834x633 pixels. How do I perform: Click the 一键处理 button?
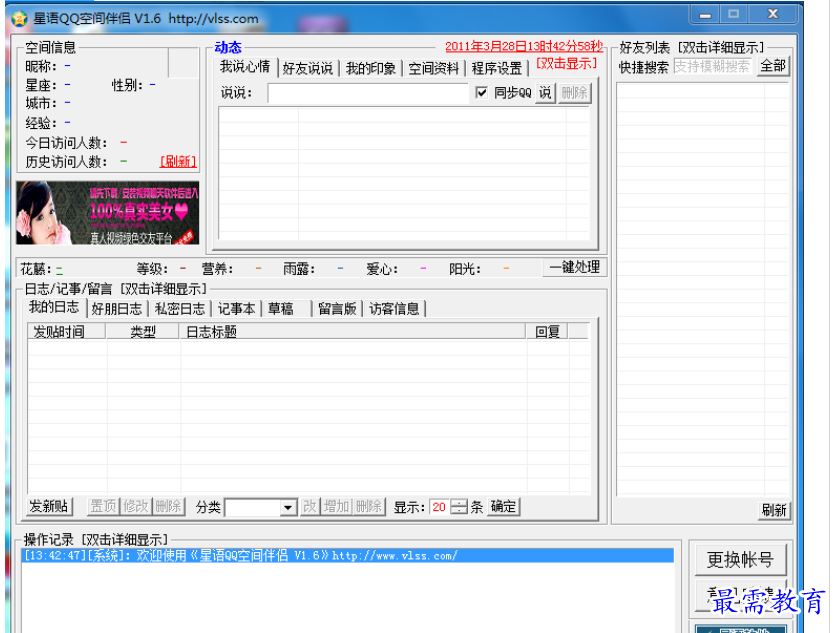point(574,267)
